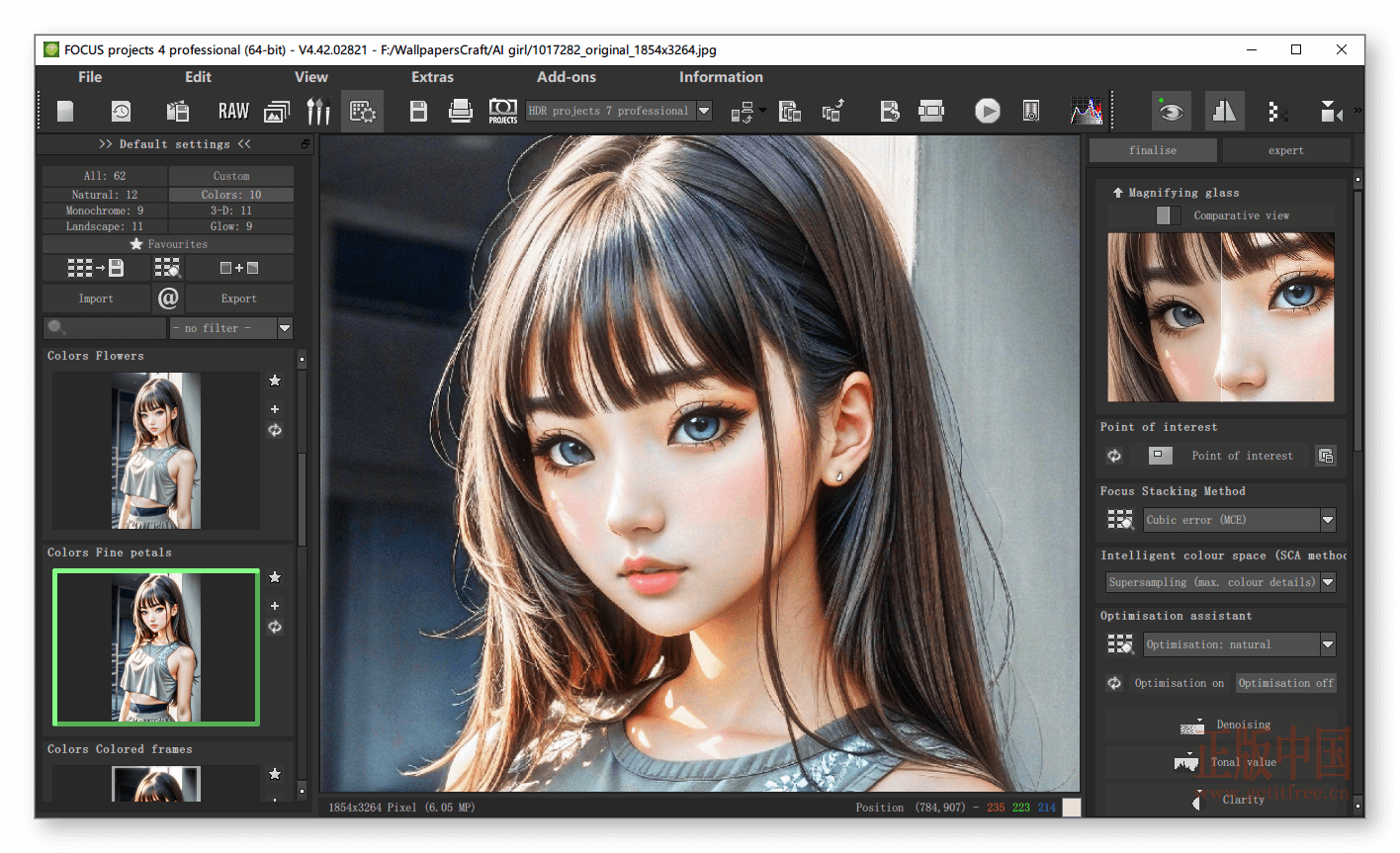Turn Optimisation on
Image resolution: width=1400 pixels, height=853 pixels.
click(x=1179, y=683)
